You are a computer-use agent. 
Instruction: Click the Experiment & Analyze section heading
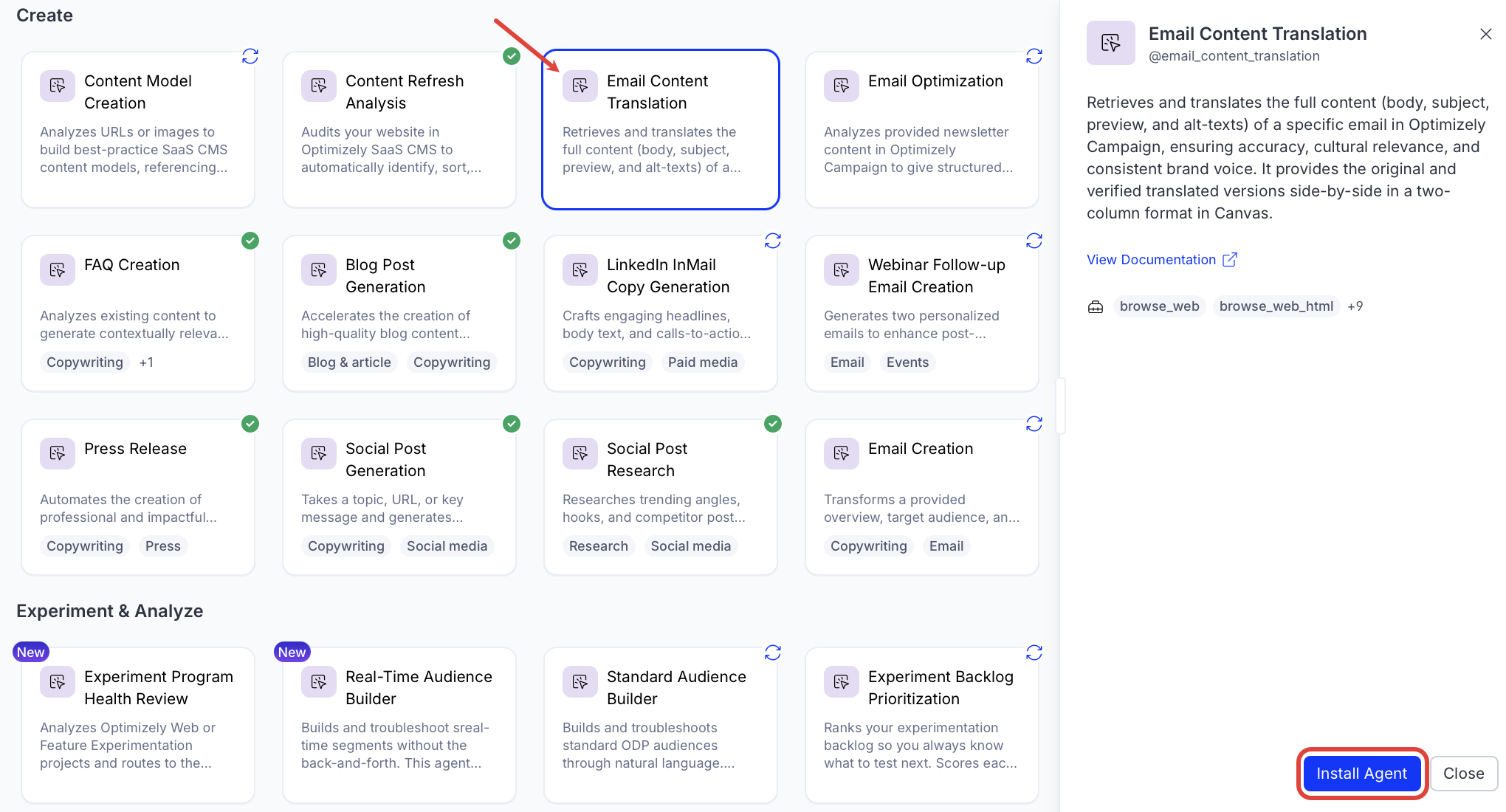click(109, 611)
